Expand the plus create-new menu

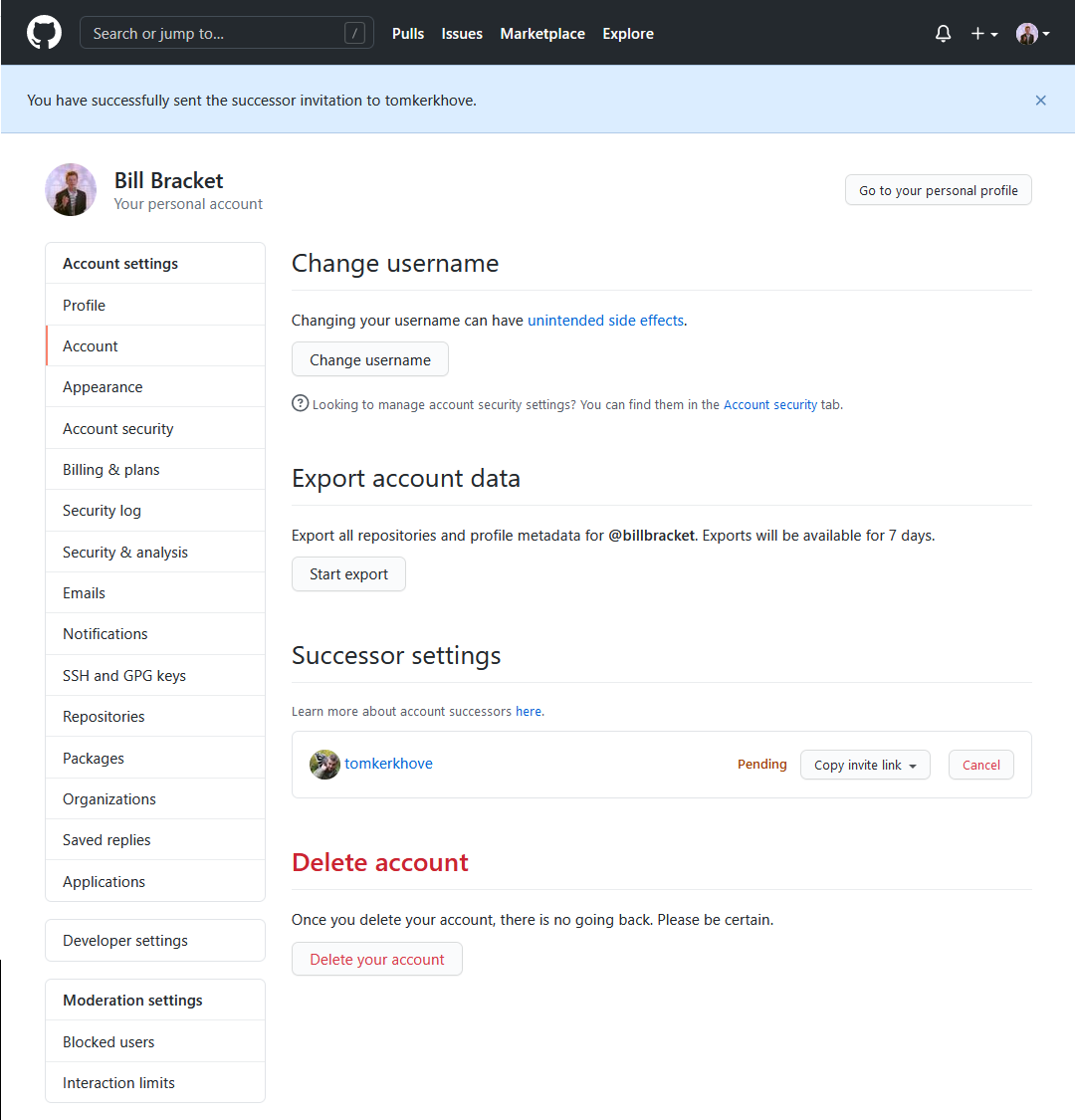pyautogui.click(x=984, y=34)
